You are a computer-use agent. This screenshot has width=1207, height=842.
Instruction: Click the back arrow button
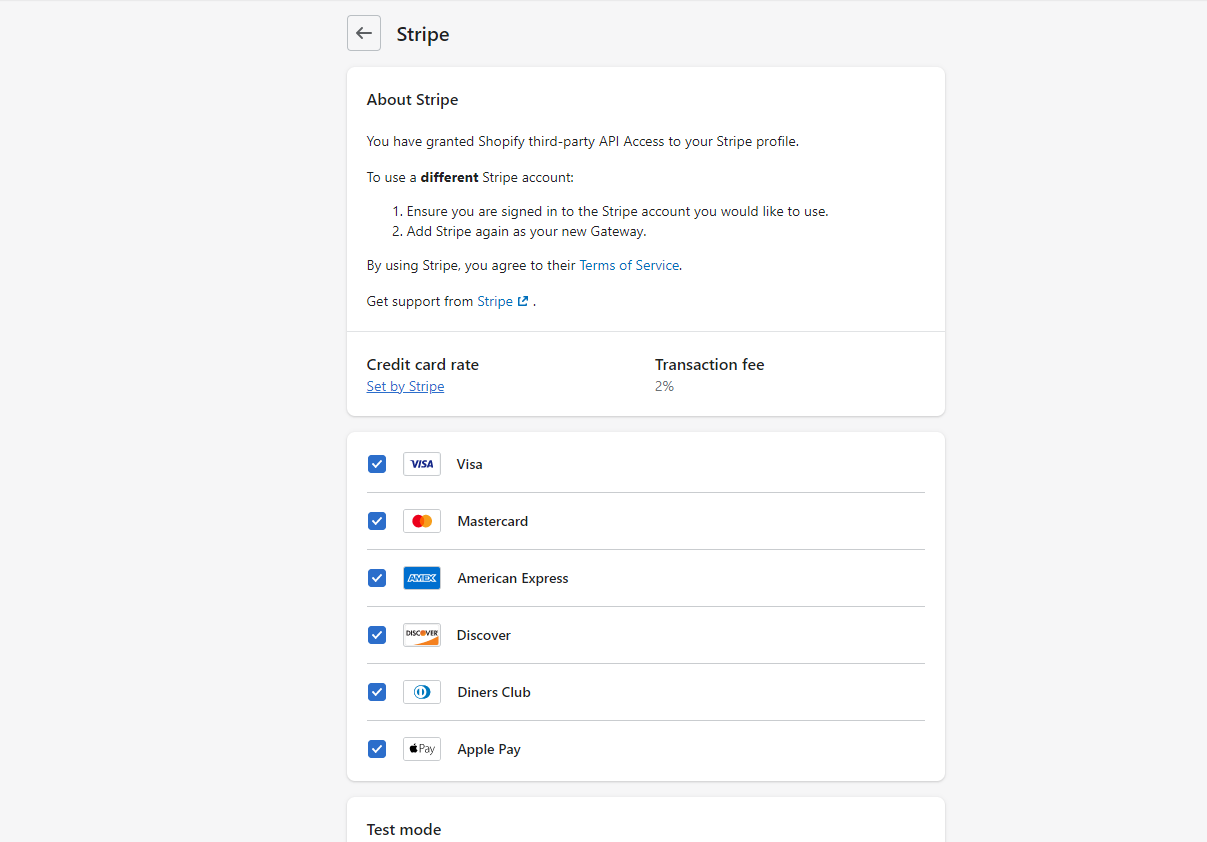click(x=364, y=33)
